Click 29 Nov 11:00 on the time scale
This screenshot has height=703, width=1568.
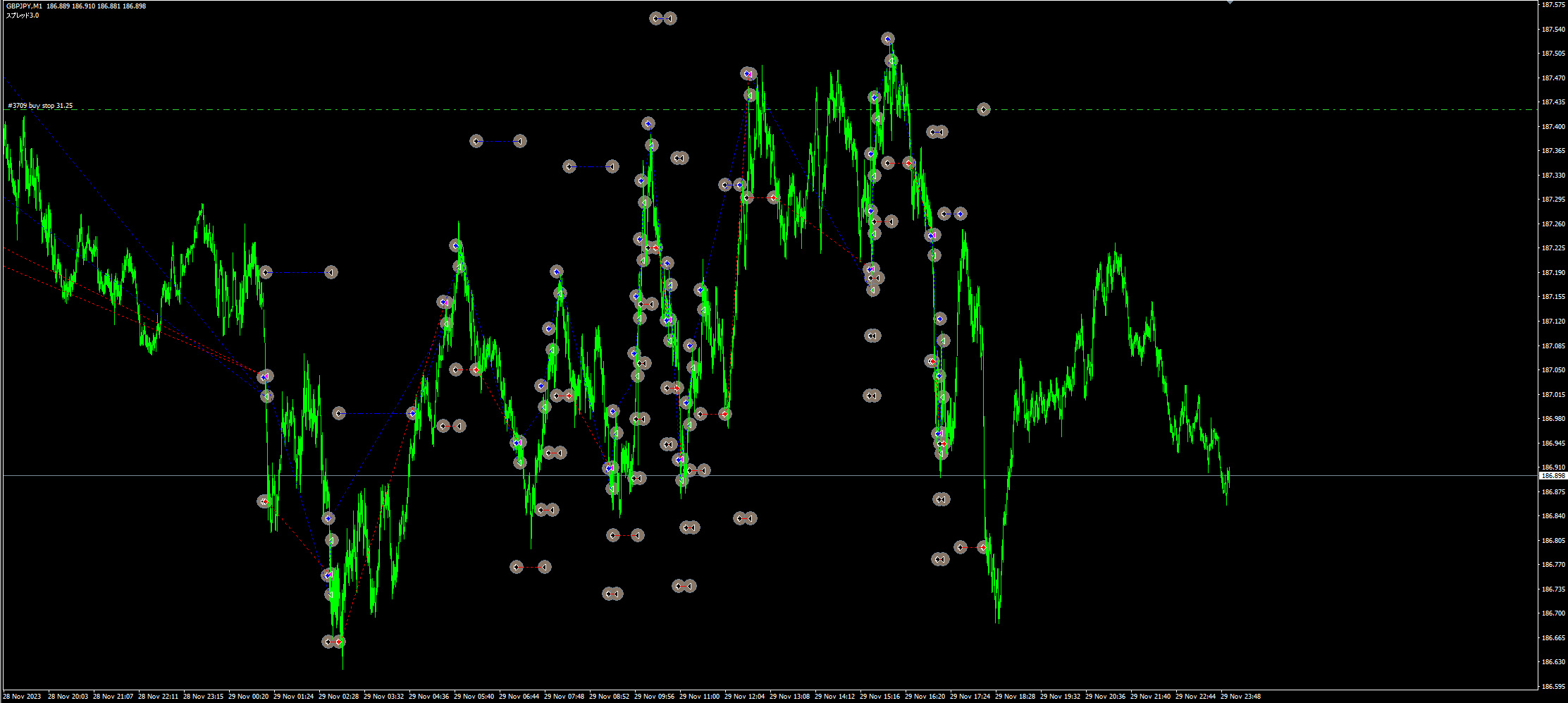pos(700,697)
